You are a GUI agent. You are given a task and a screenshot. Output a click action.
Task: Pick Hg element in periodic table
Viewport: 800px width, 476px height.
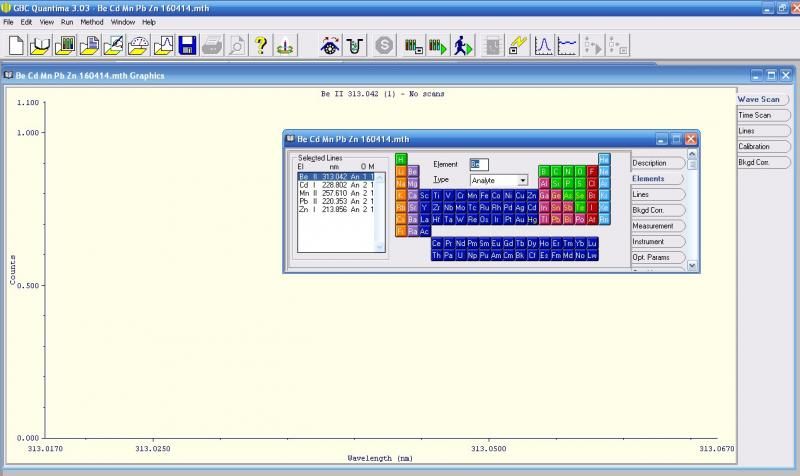click(x=532, y=219)
